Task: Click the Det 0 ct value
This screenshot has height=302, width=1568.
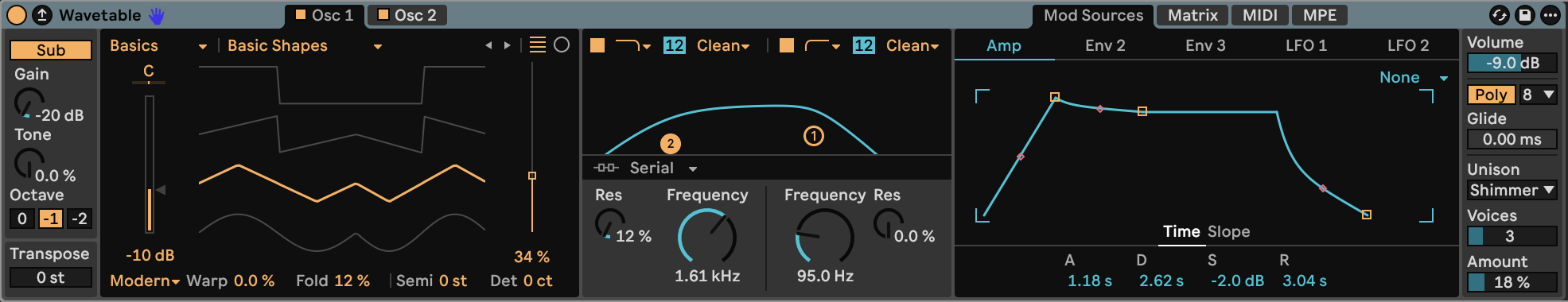Action: click(538, 281)
